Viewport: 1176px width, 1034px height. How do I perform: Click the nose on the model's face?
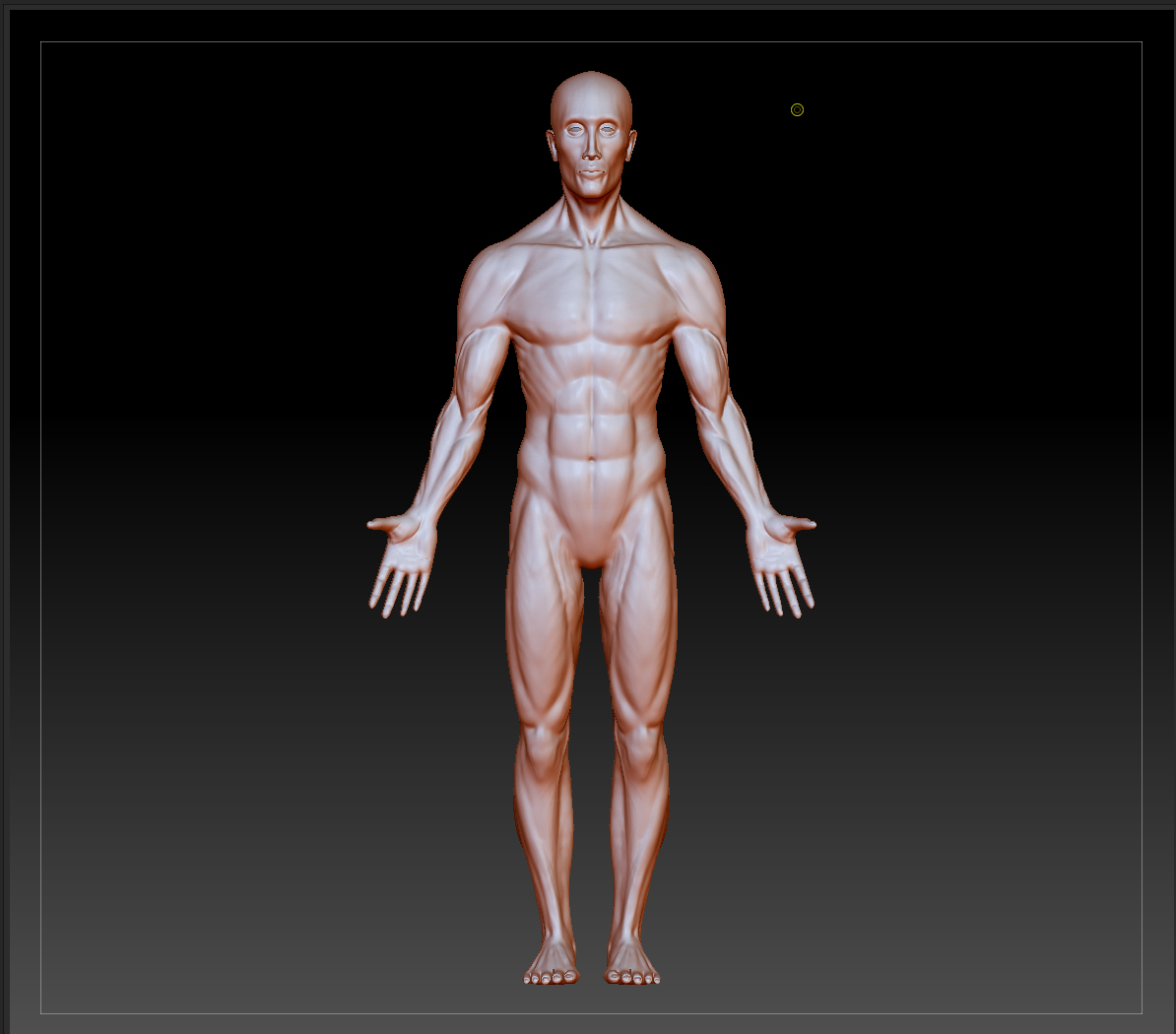pyautogui.click(x=591, y=149)
